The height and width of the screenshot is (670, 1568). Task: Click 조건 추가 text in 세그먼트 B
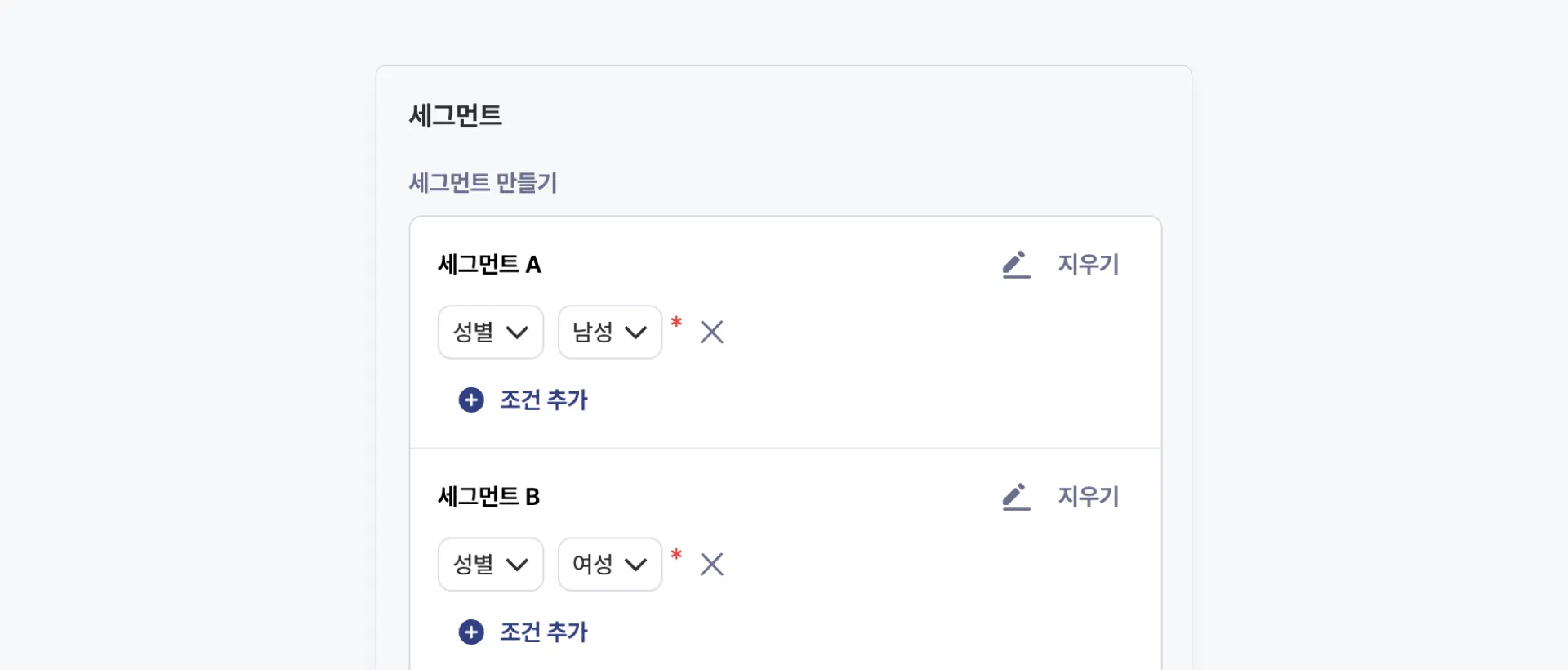click(543, 632)
